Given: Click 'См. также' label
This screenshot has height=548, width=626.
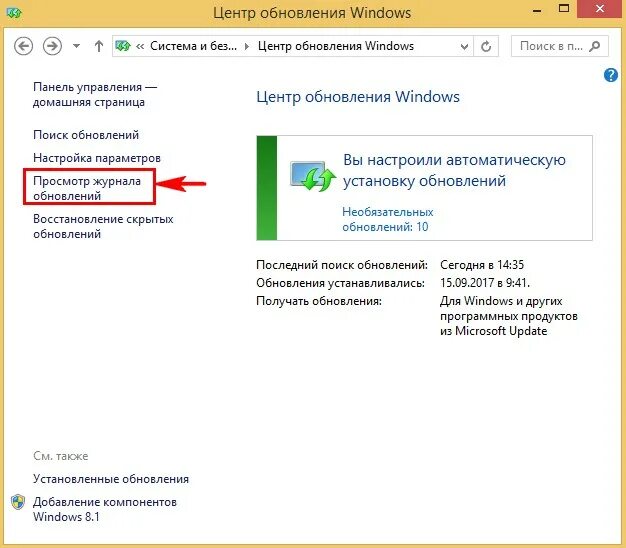Looking at the screenshot, I should point(61,456).
